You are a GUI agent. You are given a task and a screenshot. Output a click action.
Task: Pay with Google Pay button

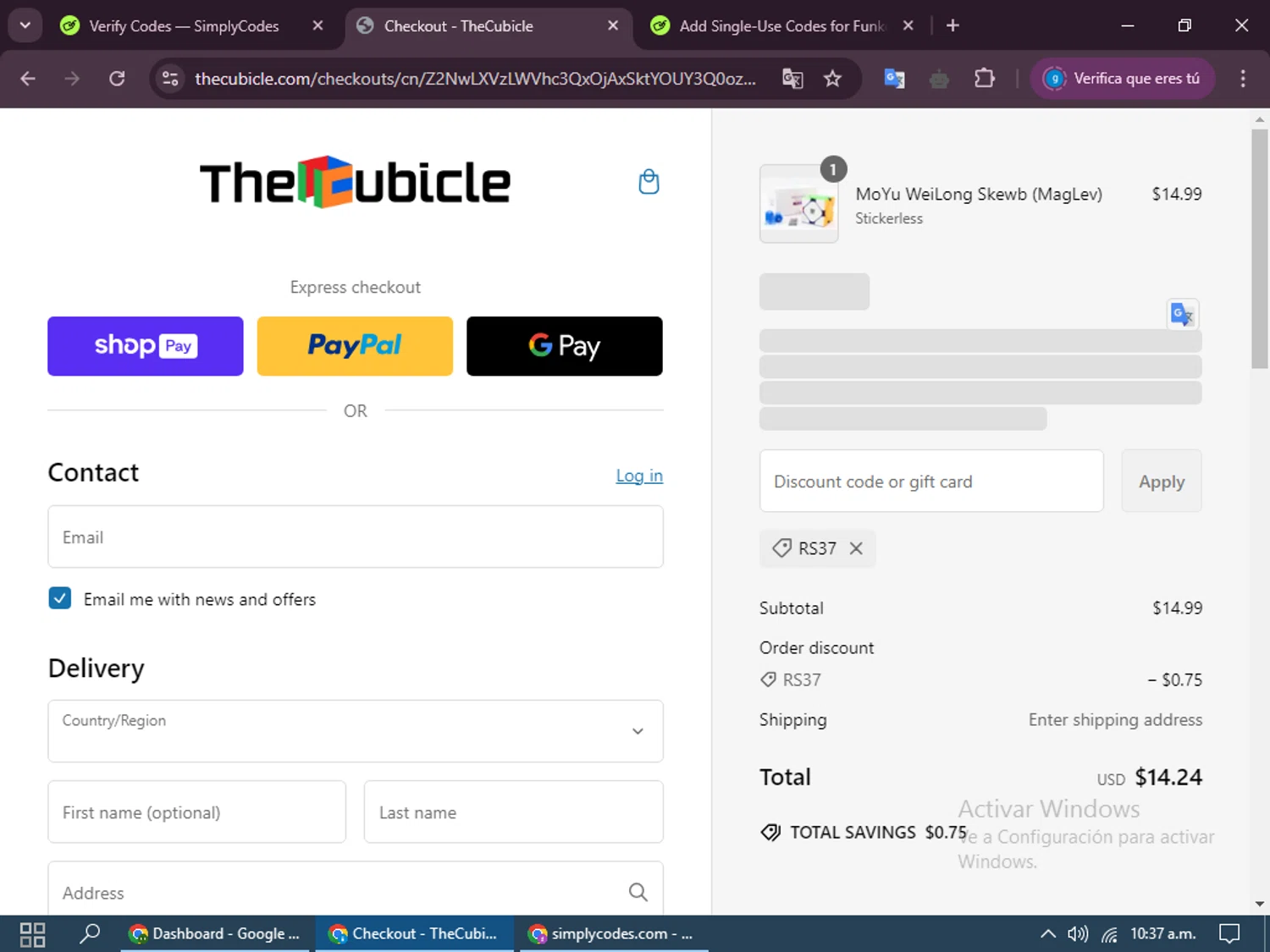[565, 346]
